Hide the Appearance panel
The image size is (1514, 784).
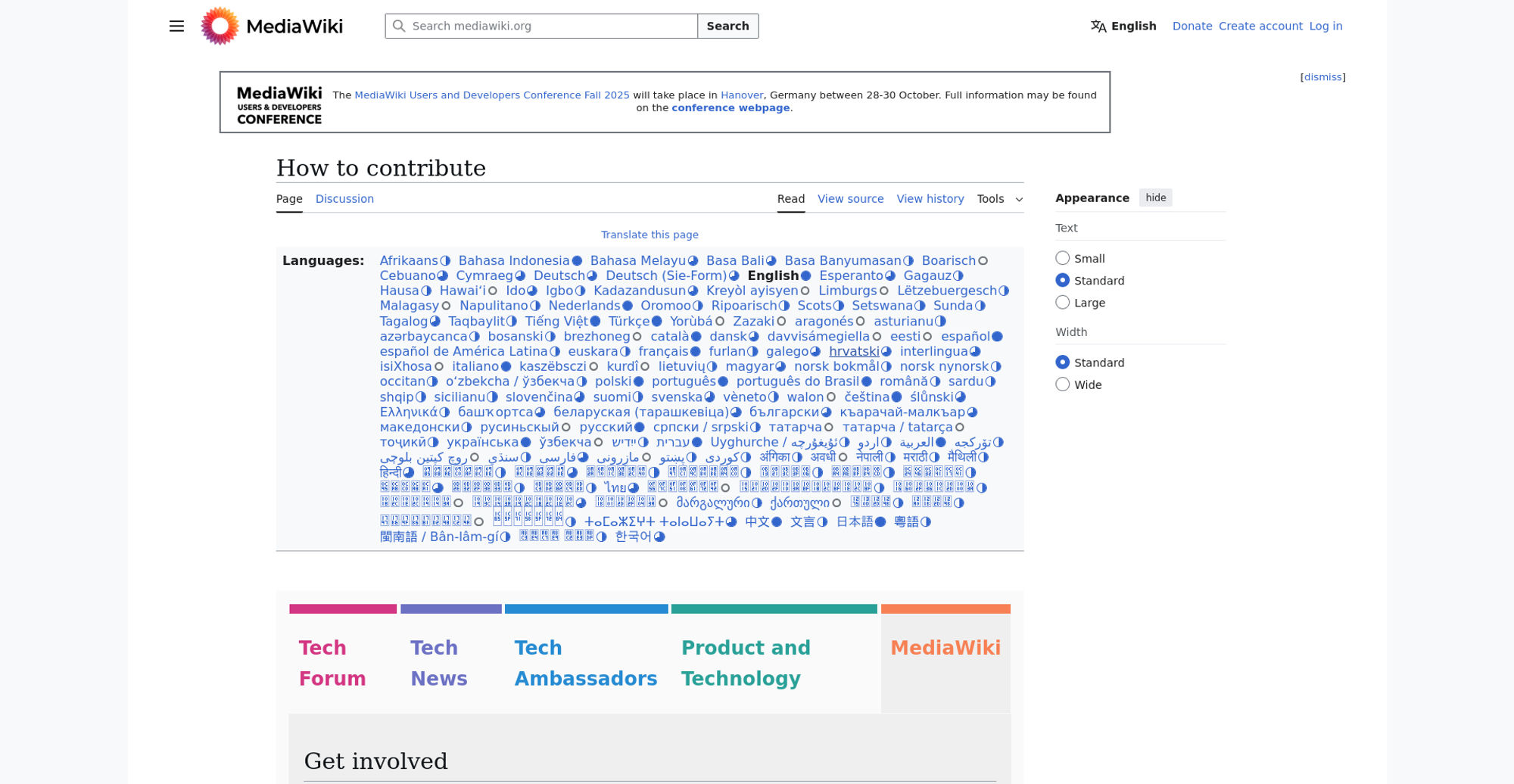(1155, 198)
